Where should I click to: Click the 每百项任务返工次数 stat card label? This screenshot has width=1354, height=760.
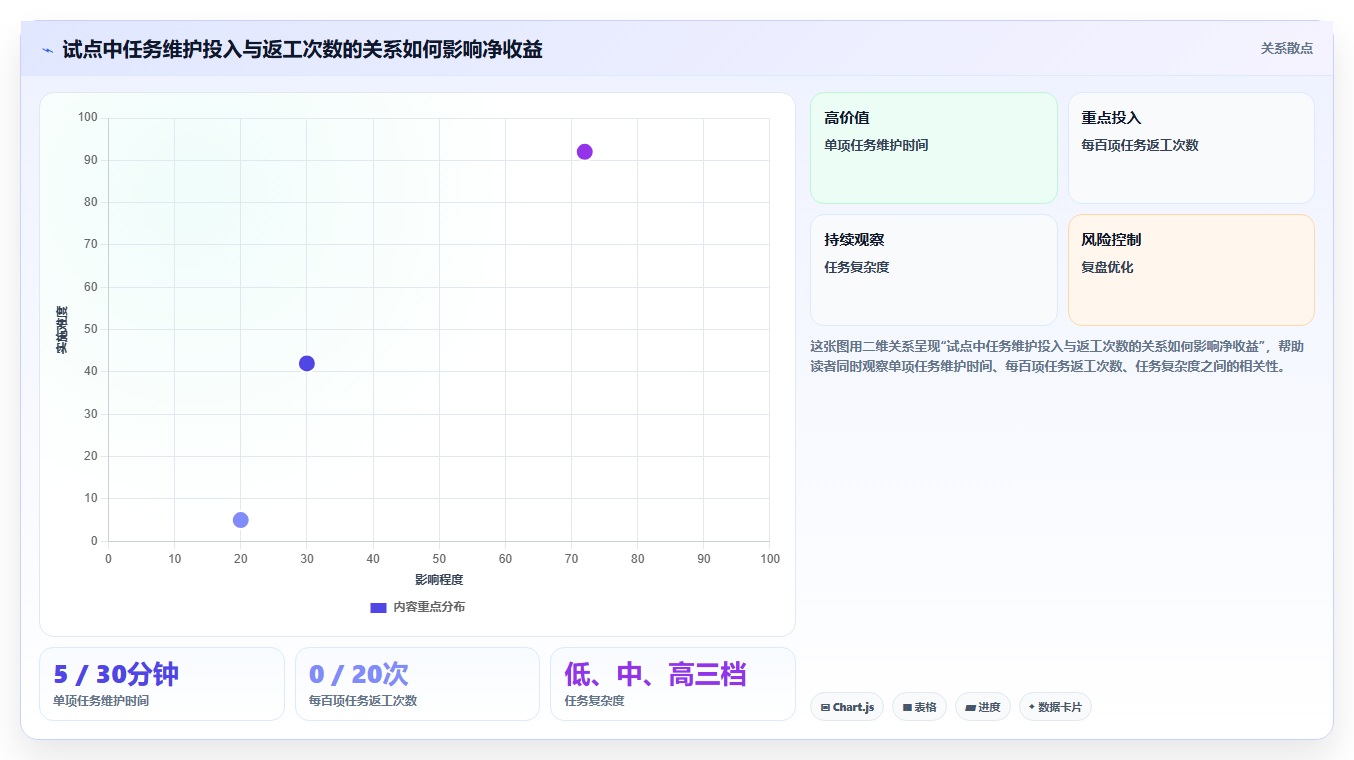[363, 701]
